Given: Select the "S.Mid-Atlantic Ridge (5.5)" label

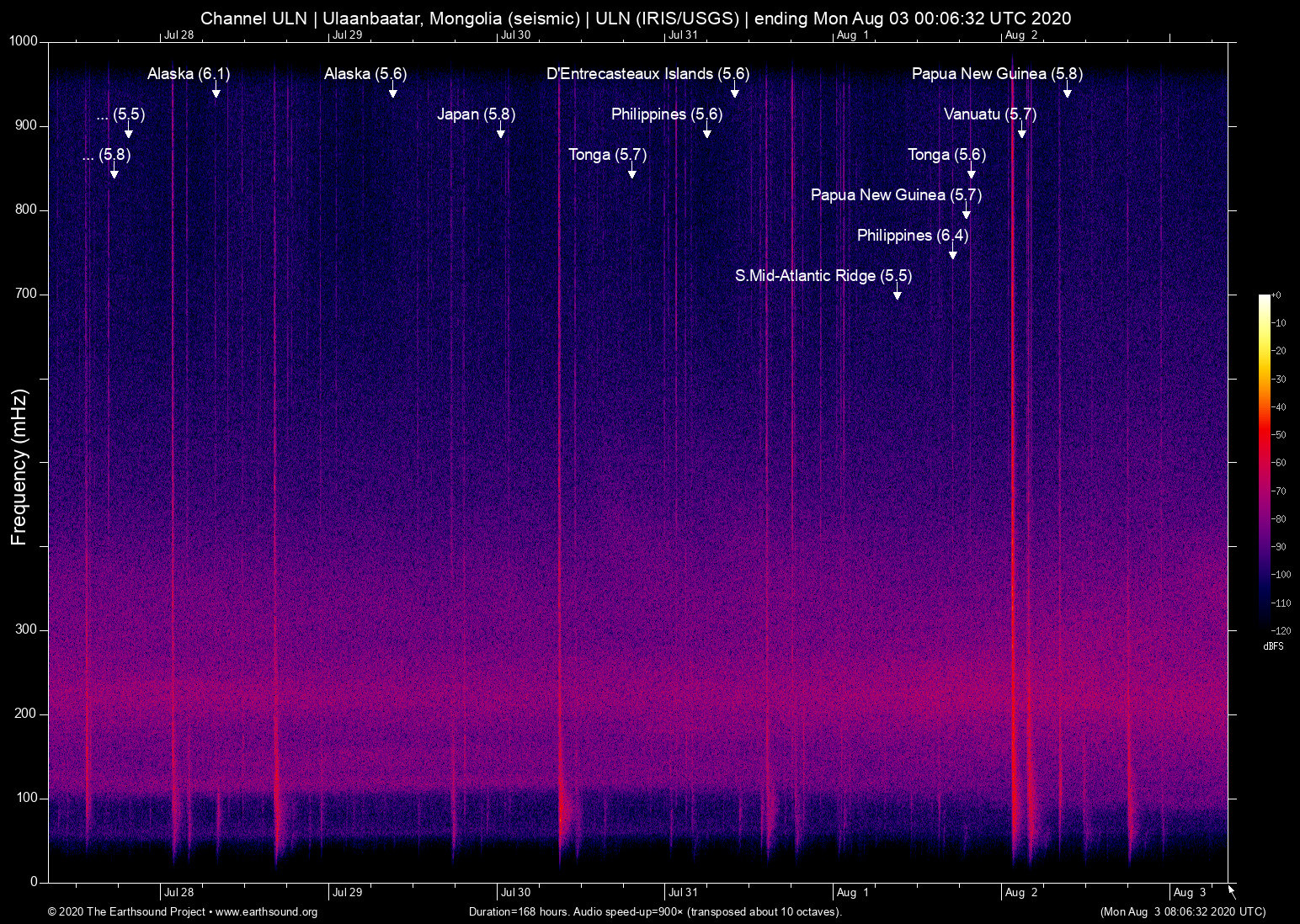Looking at the screenshot, I should 823,276.
